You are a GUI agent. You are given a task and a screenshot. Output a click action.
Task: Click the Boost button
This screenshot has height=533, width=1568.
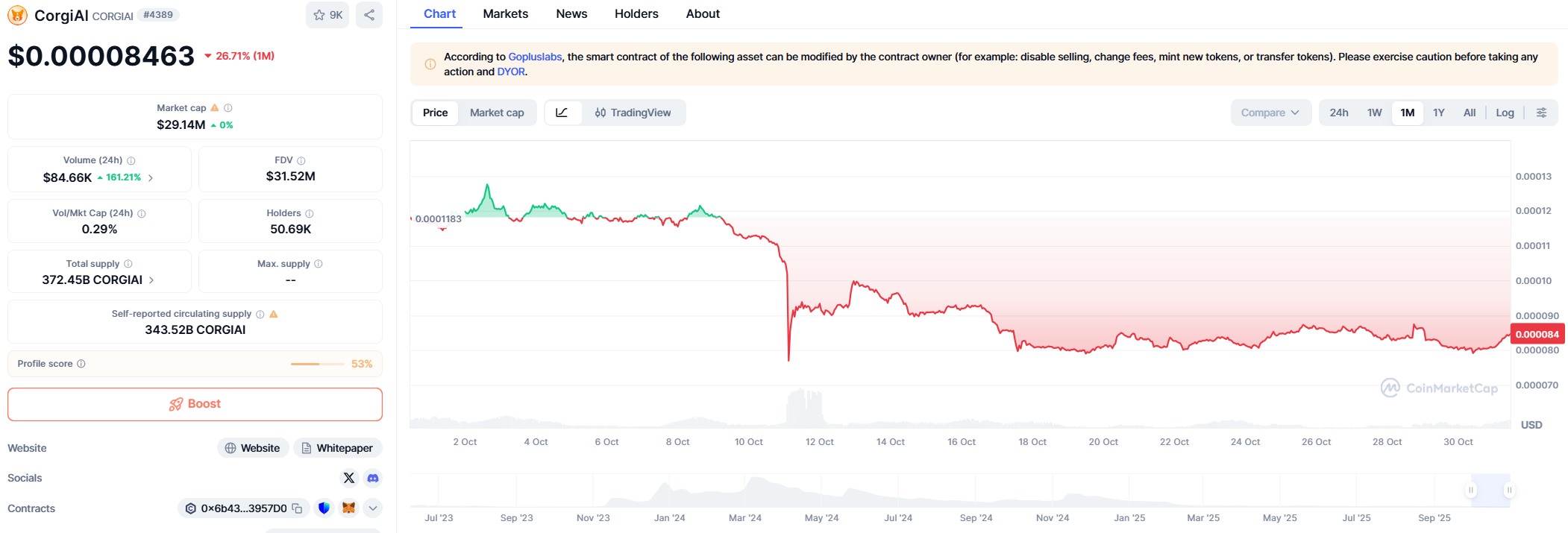pyautogui.click(x=195, y=404)
